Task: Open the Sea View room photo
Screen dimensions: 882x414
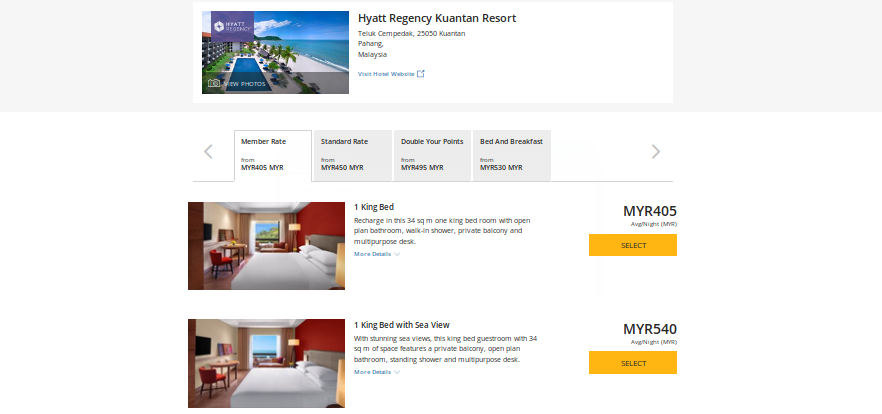Action: point(266,363)
